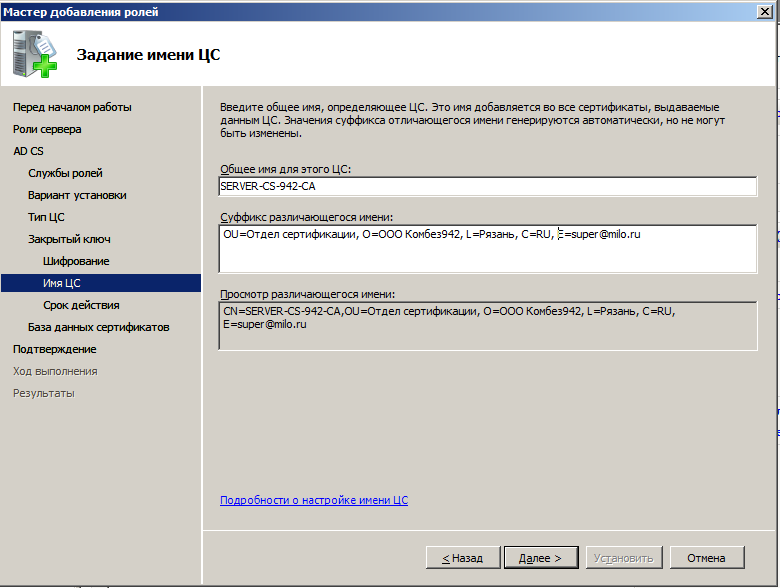The image size is (780, 588).
Task: Open the 'Подтверждение' step
Action: point(55,349)
